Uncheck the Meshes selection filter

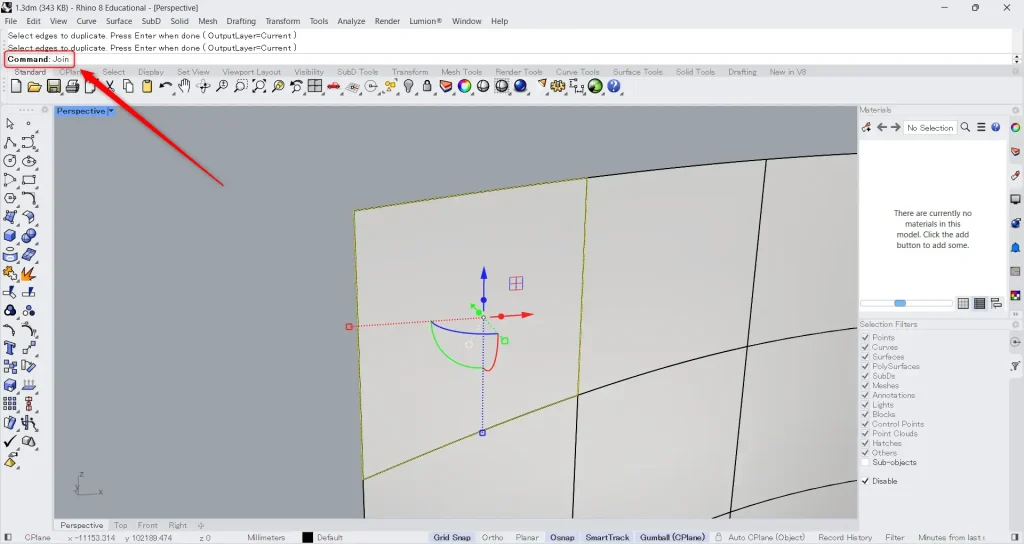pyautogui.click(x=865, y=386)
